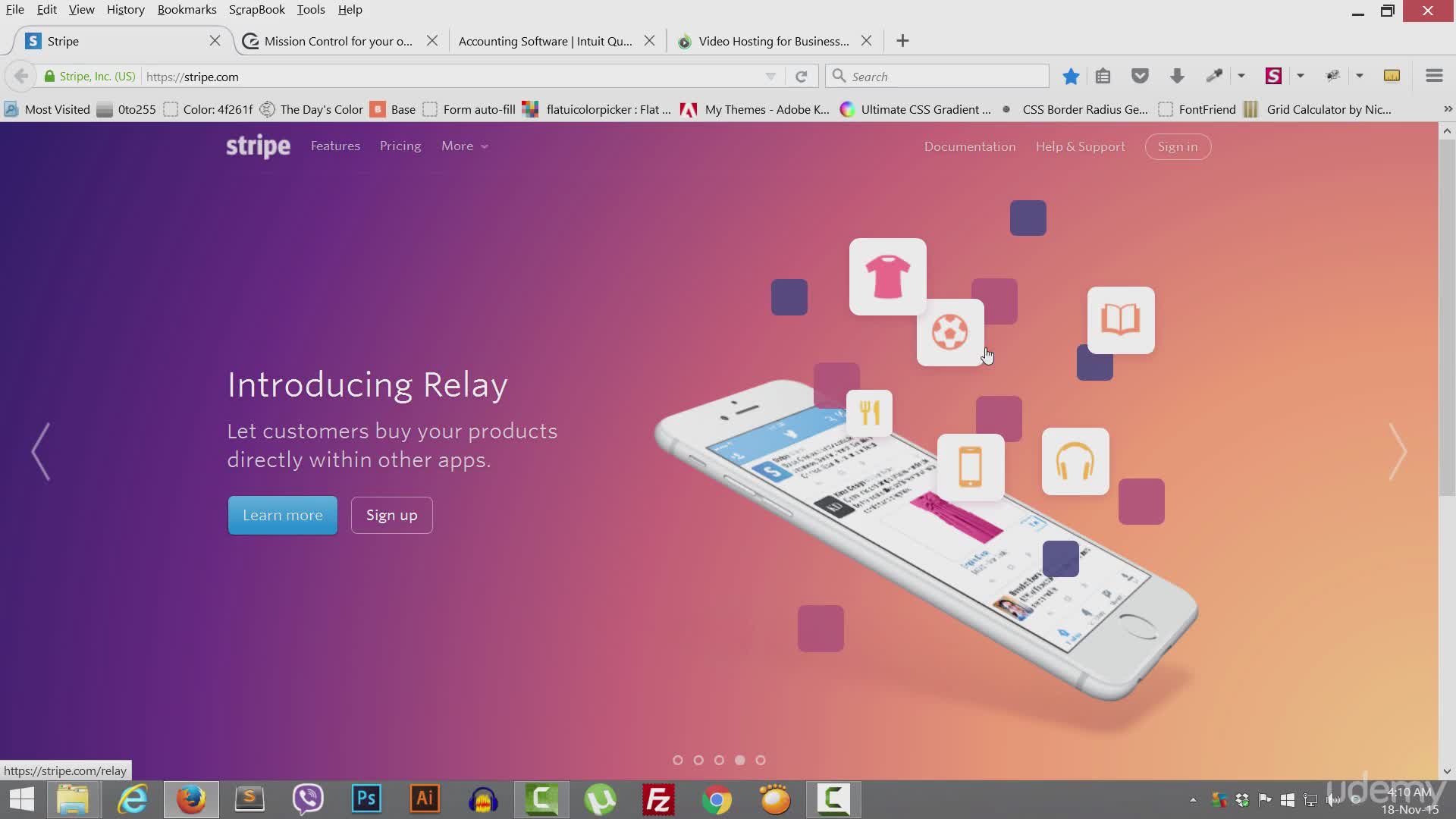The height and width of the screenshot is (819, 1456).
Task: Open the ScrapBook icon dropdown arrow
Action: [1301, 76]
